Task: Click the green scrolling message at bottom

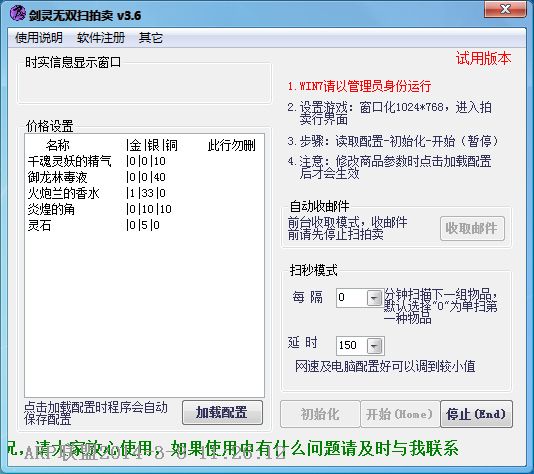Action: pos(233,448)
